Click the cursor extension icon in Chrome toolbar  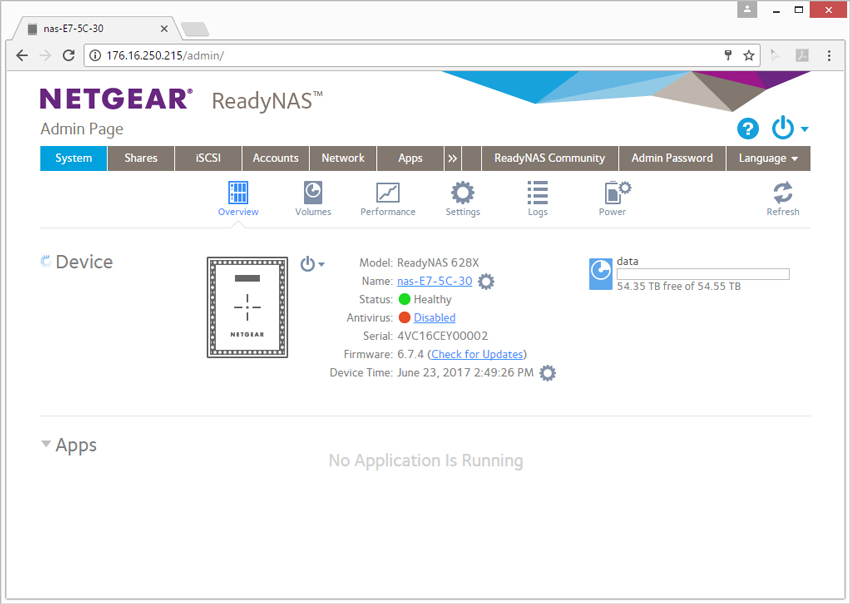click(776, 55)
